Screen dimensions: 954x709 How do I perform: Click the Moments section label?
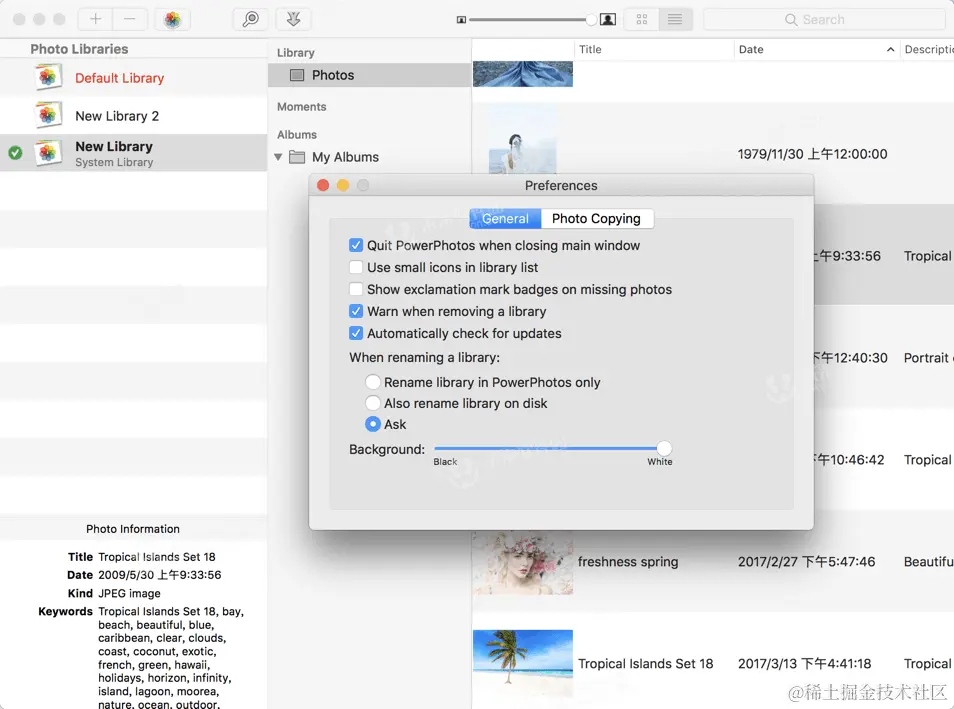[x=302, y=107]
